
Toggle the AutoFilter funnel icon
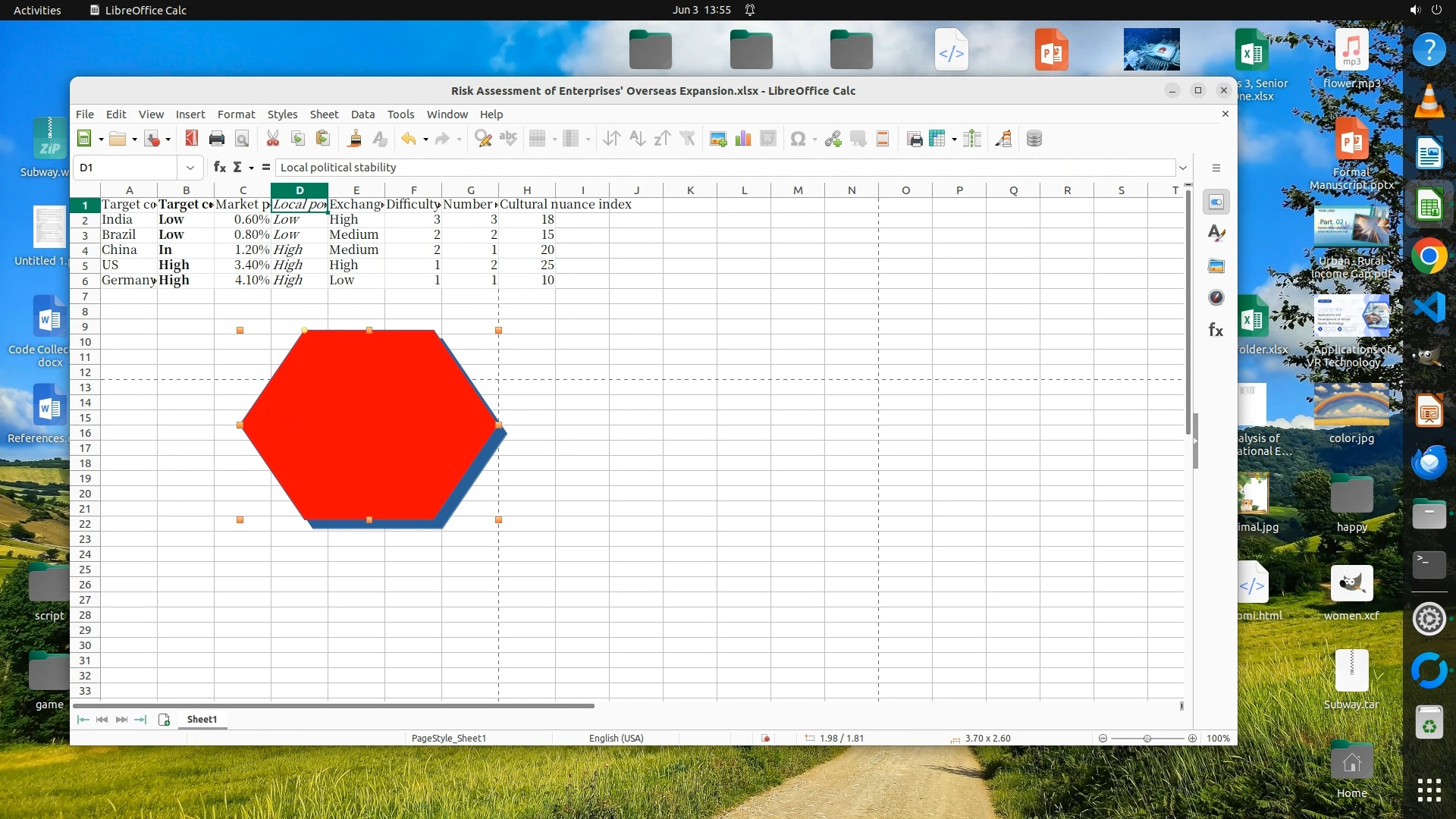[x=687, y=139]
